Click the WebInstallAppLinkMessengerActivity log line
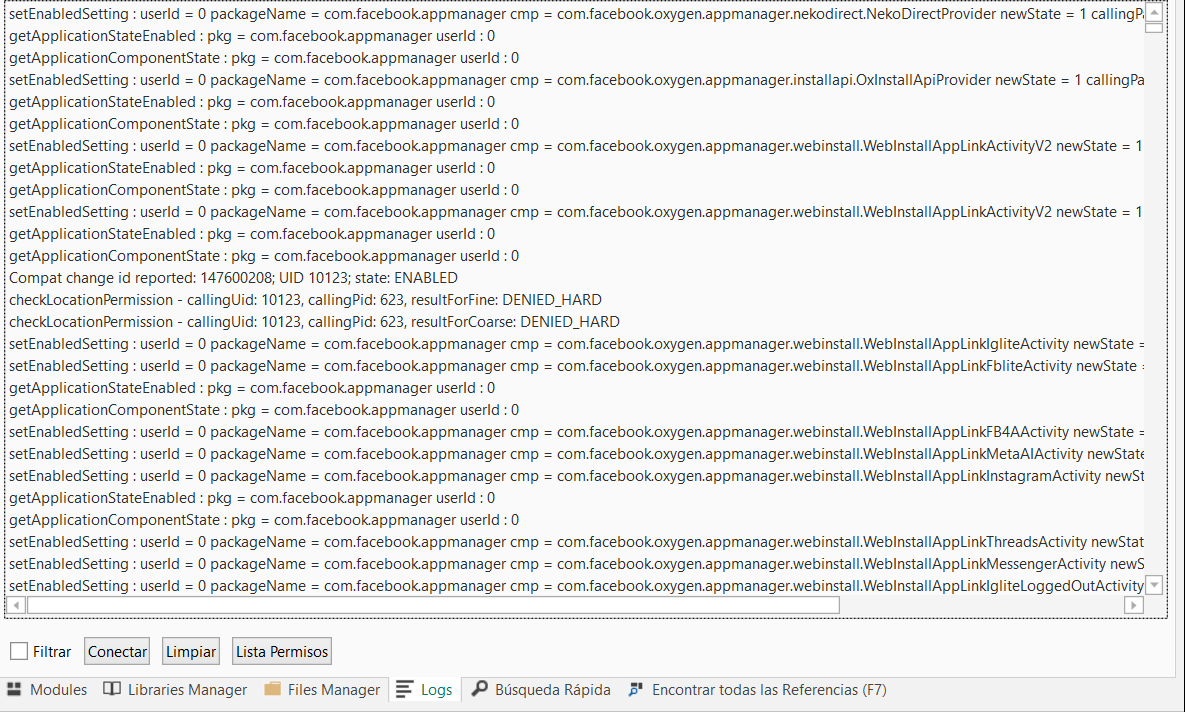 575,563
